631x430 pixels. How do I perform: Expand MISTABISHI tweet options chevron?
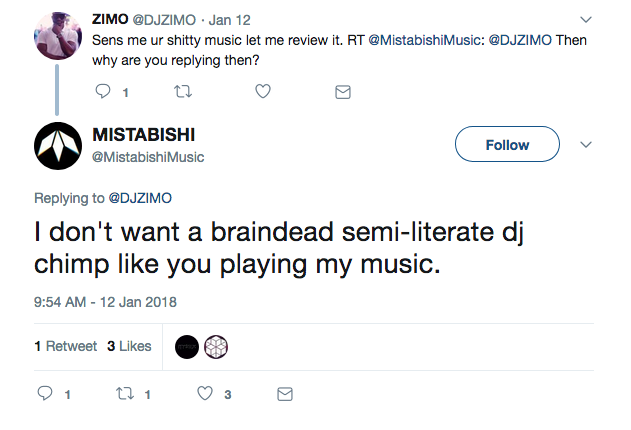586,145
